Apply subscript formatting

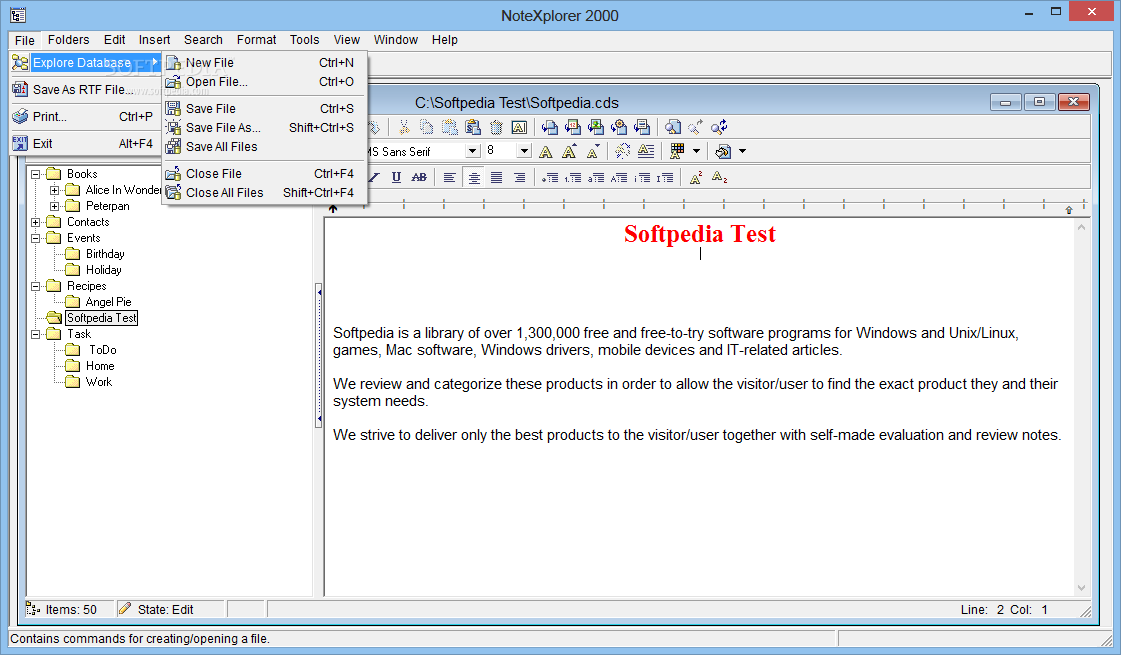pos(719,177)
